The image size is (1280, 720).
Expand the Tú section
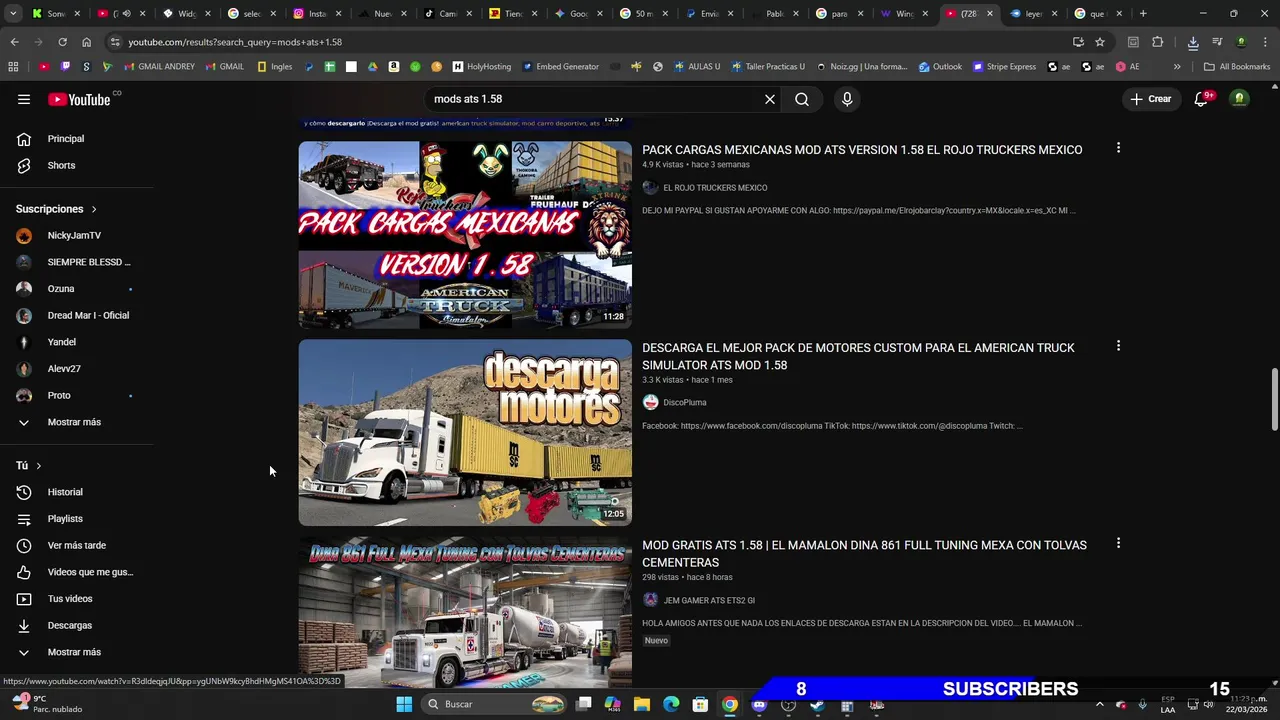(29, 466)
